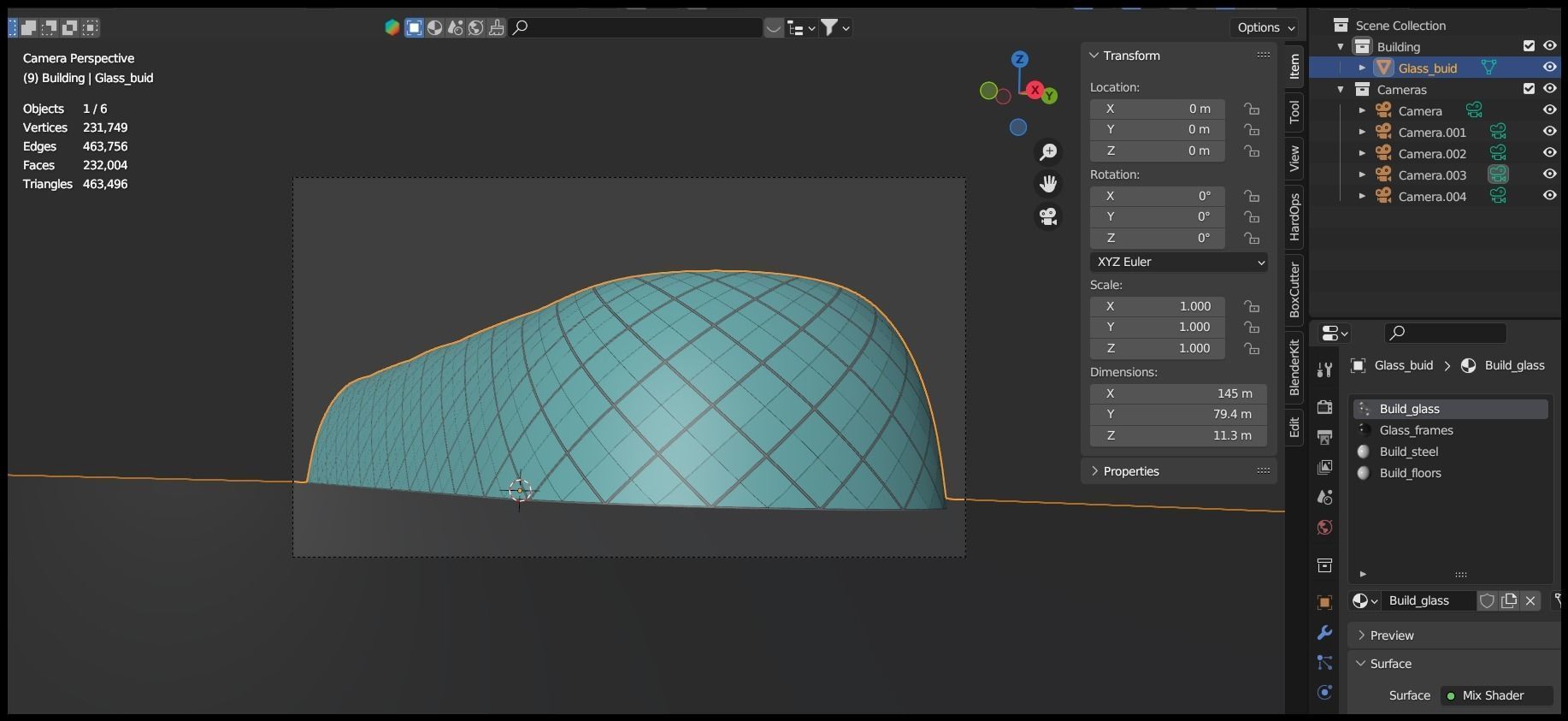Switch to the HardOps sidebar tab
This screenshot has height=721, width=1568.
pyautogui.click(x=1294, y=216)
